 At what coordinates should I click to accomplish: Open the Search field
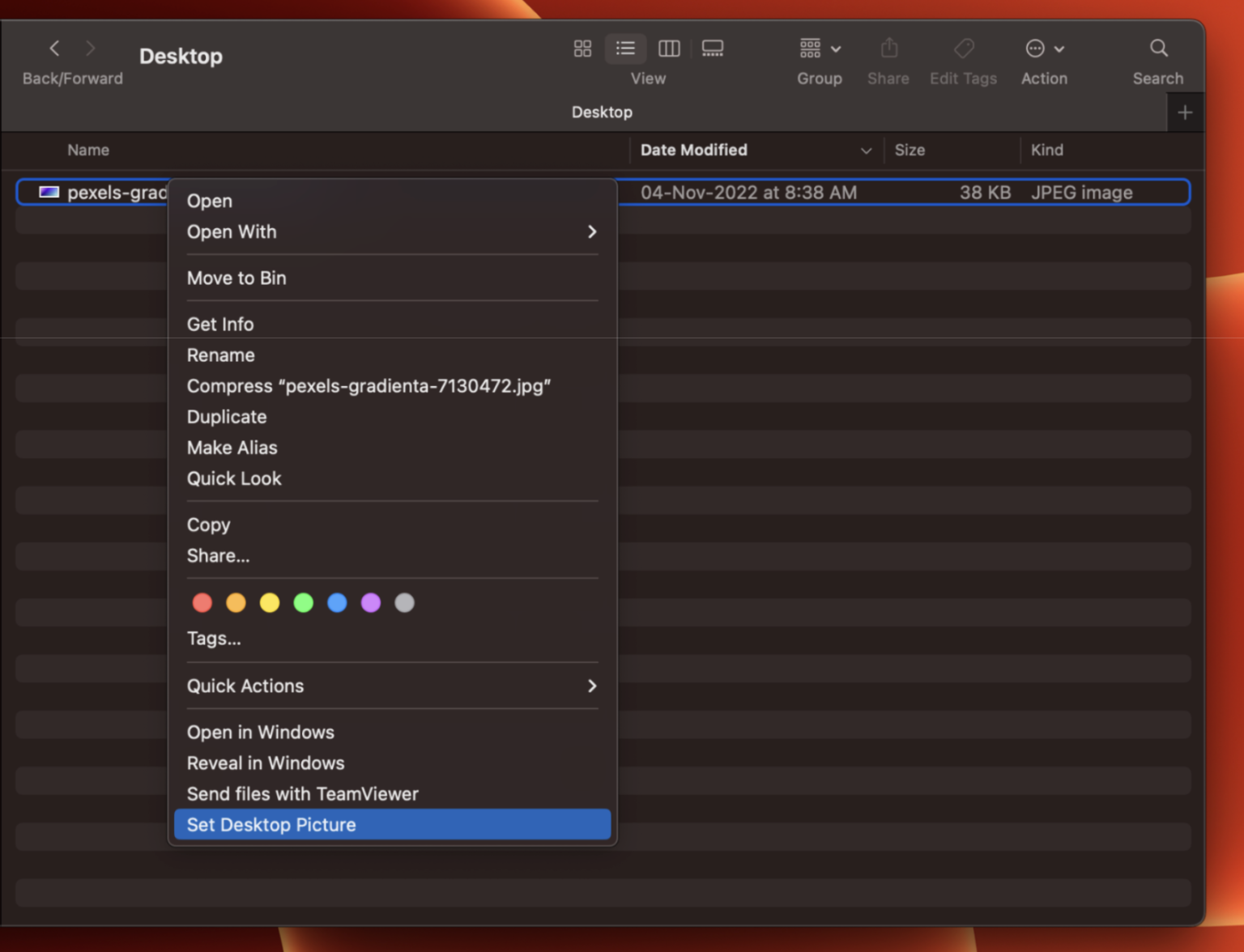(x=1157, y=48)
